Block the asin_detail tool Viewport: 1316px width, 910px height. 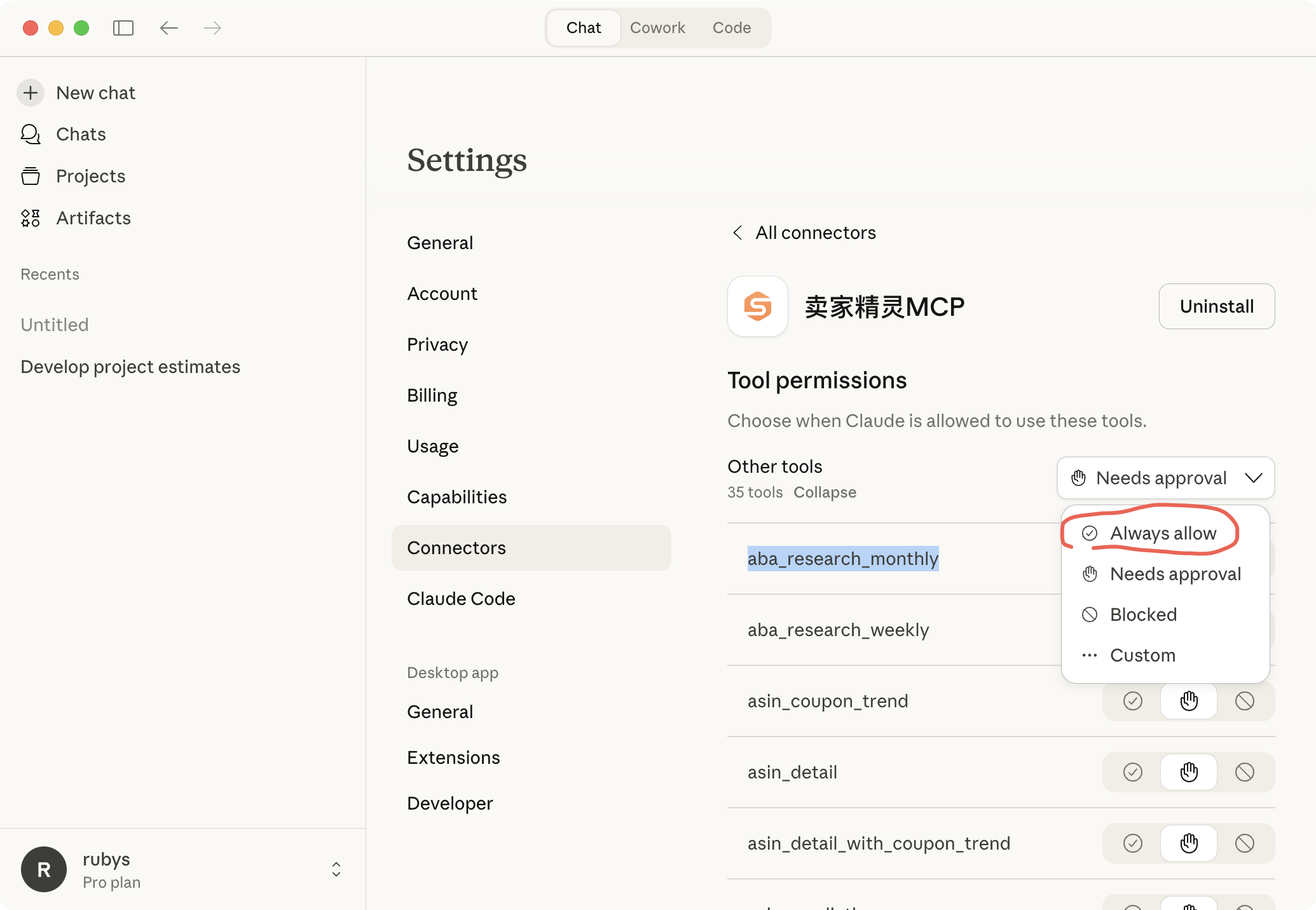tap(1244, 772)
